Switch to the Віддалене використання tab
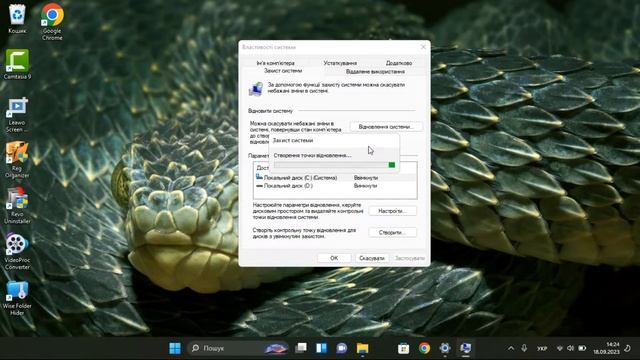 click(x=375, y=71)
